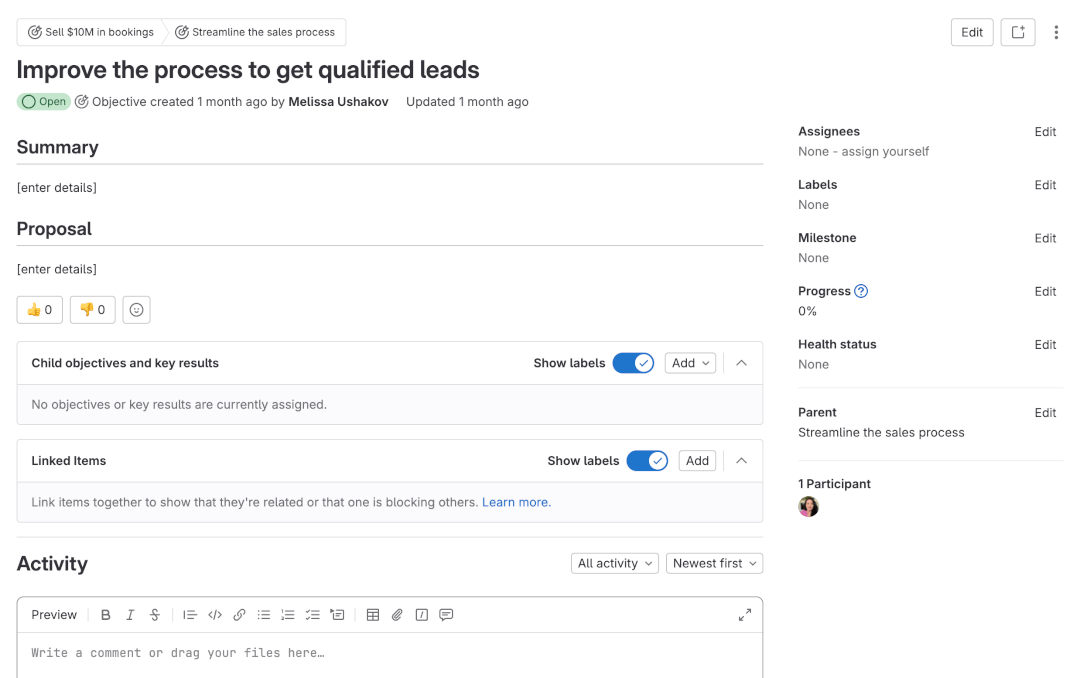1080x678 pixels.
Task: Go full screen in the comment editor
Action: point(744,614)
